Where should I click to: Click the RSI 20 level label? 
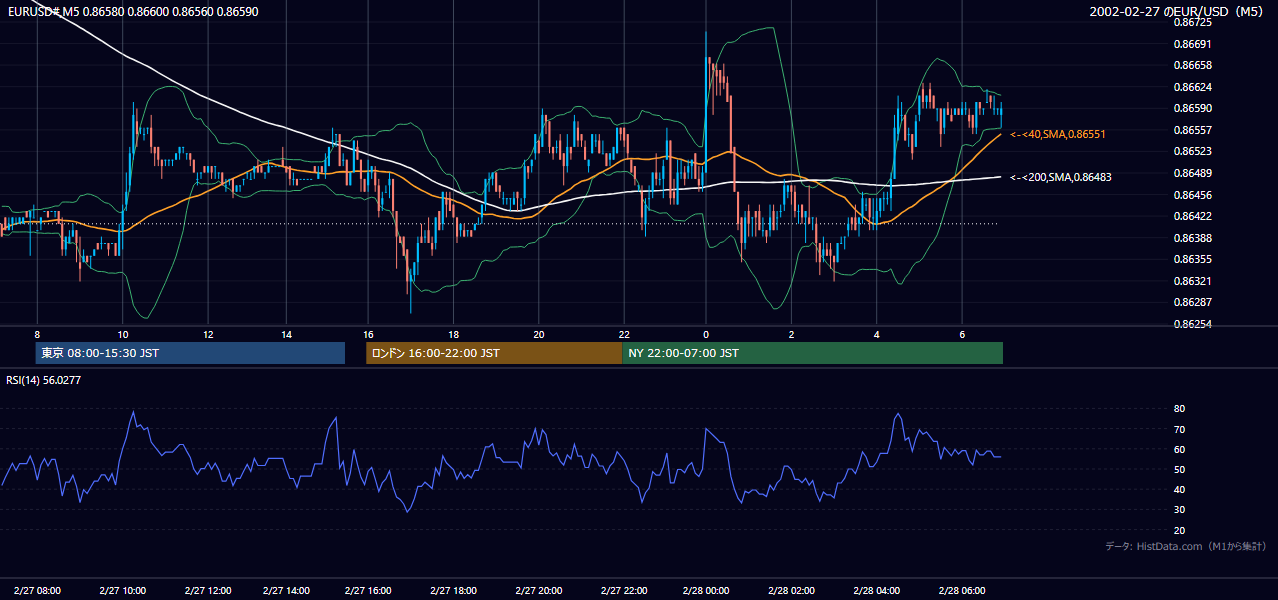point(1180,530)
